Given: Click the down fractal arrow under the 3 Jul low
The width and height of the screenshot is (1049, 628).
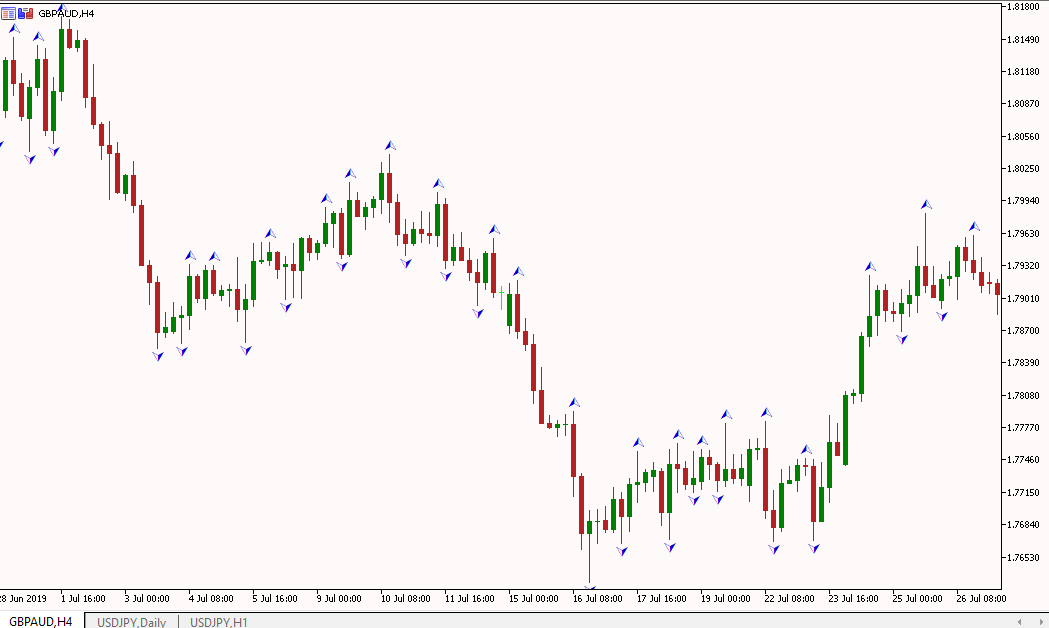Looking at the screenshot, I should [158, 355].
